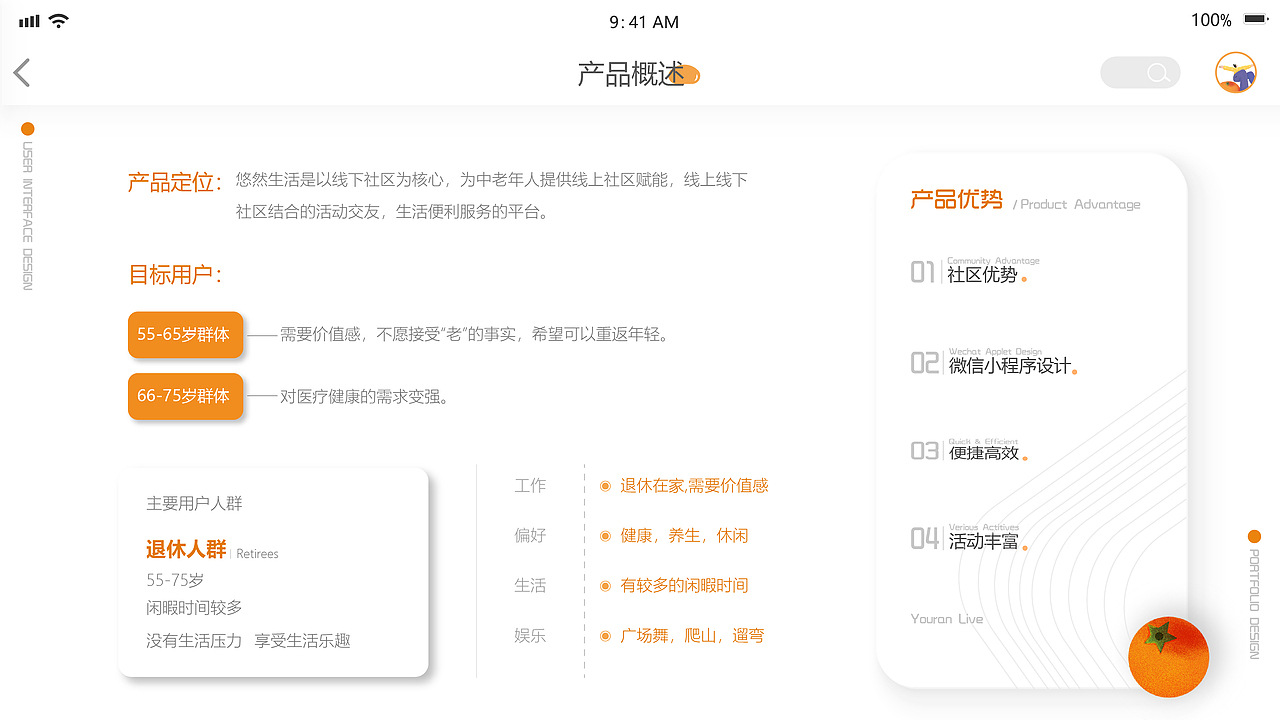Select the Wi-Fi icon in the status bar
This screenshot has width=1280, height=720.
[x=58, y=19]
